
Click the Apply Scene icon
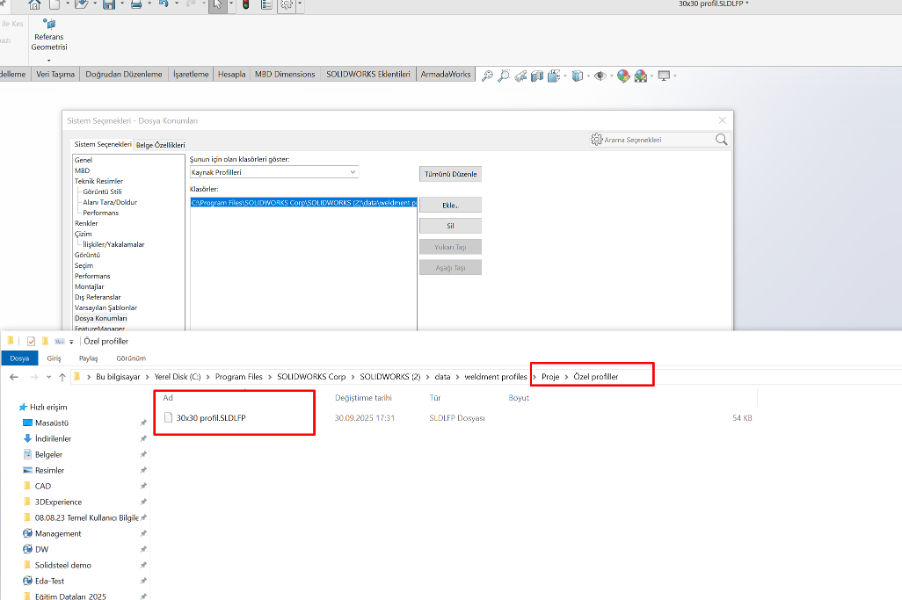coord(640,76)
